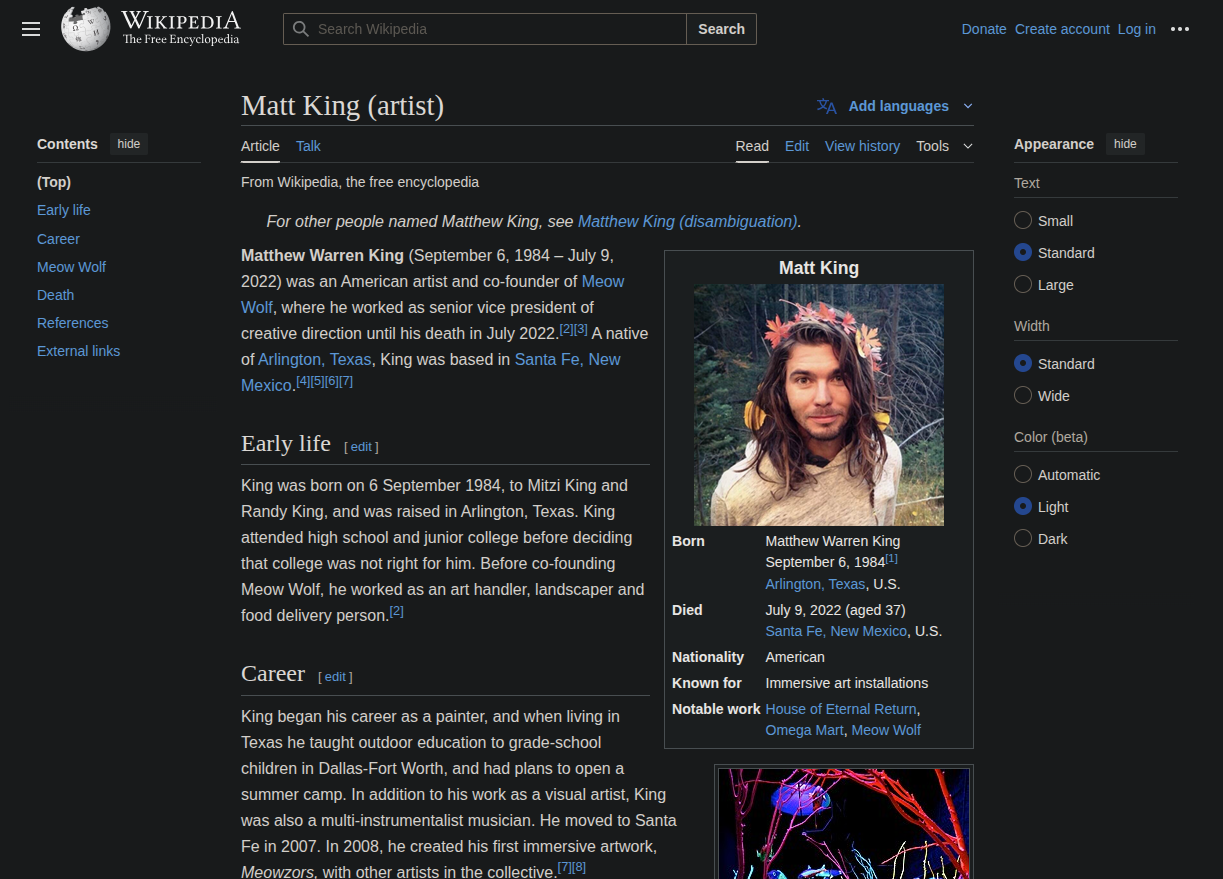Hide the Appearance panel
This screenshot has width=1223, height=879.
click(x=1125, y=144)
